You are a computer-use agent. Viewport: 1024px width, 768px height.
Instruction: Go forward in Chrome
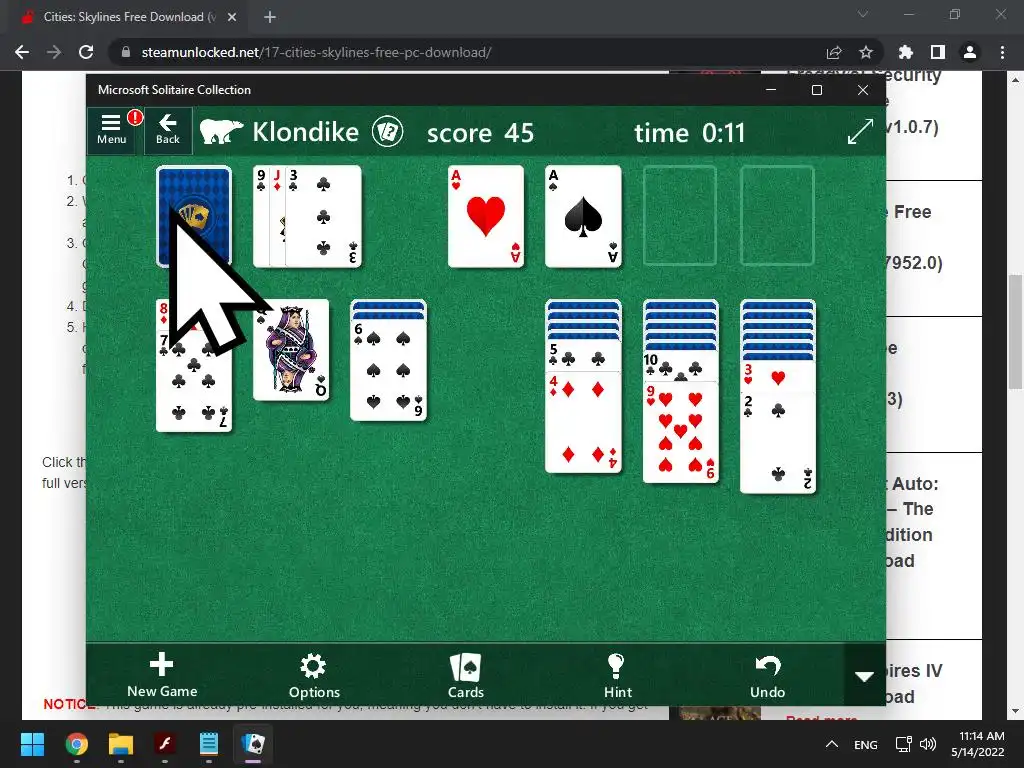tap(54, 52)
